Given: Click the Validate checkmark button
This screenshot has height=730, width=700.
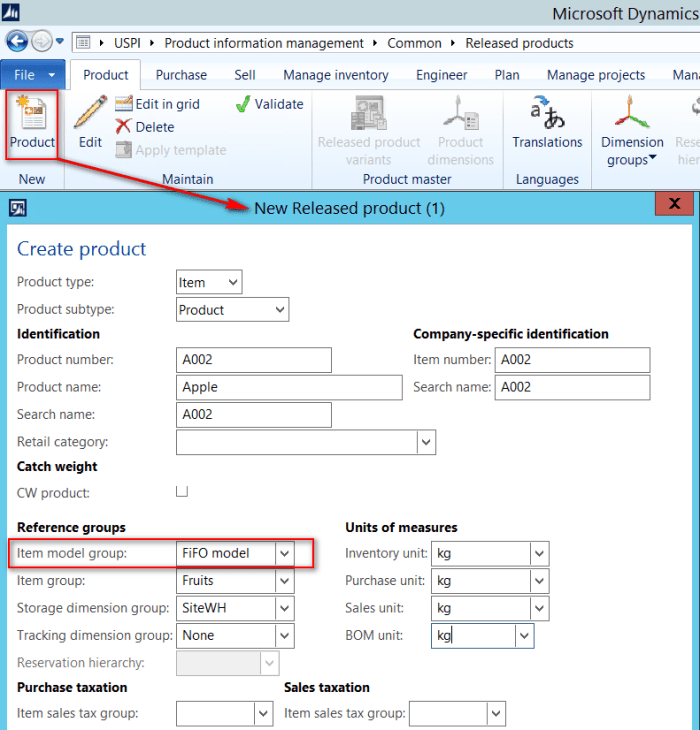Looking at the screenshot, I should coord(269,104).
